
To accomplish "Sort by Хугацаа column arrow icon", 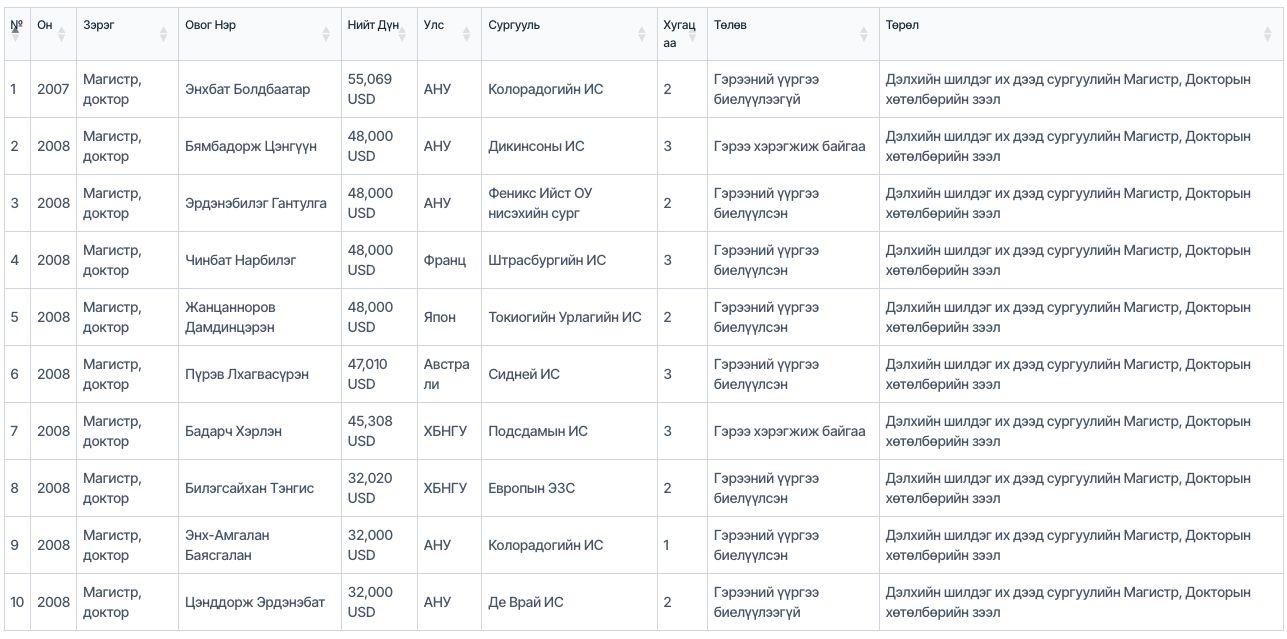I will coord(692,34).
